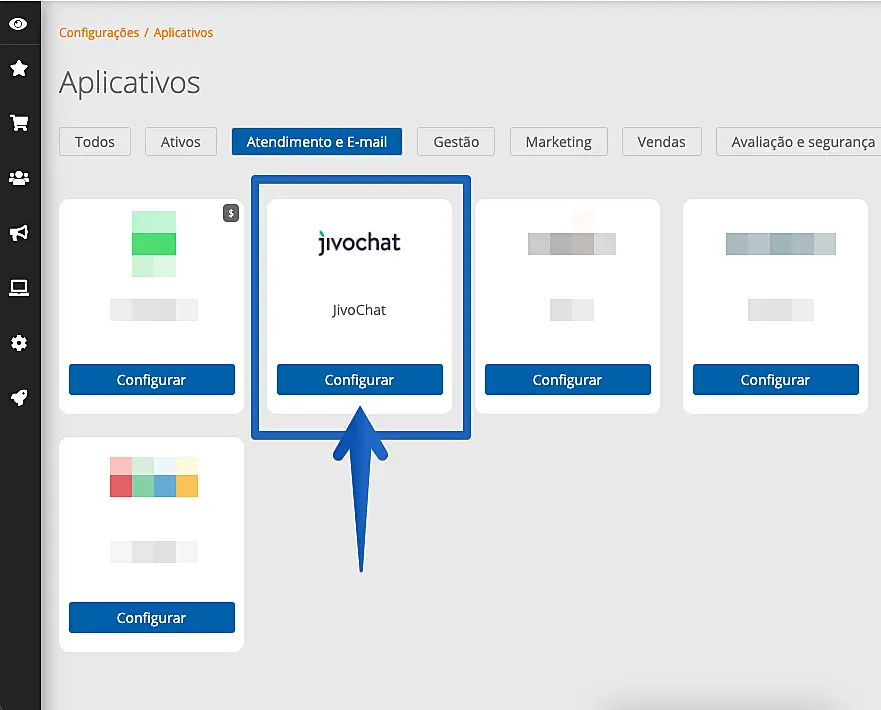The height and width of the screenshot is (710, 881).
Task: Click the eye icon in the sidebar
Action: (18, 23)
